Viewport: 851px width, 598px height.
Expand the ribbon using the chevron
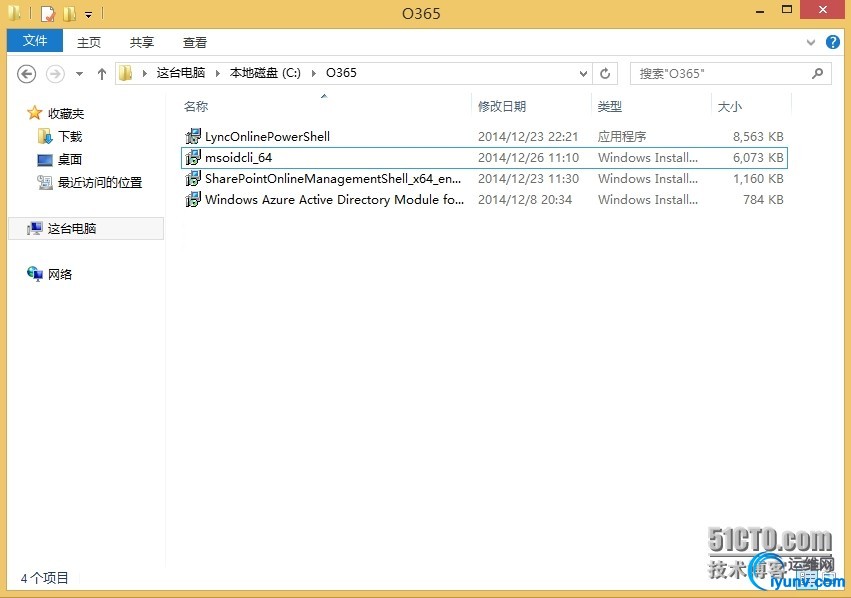[x=811, y=42]
